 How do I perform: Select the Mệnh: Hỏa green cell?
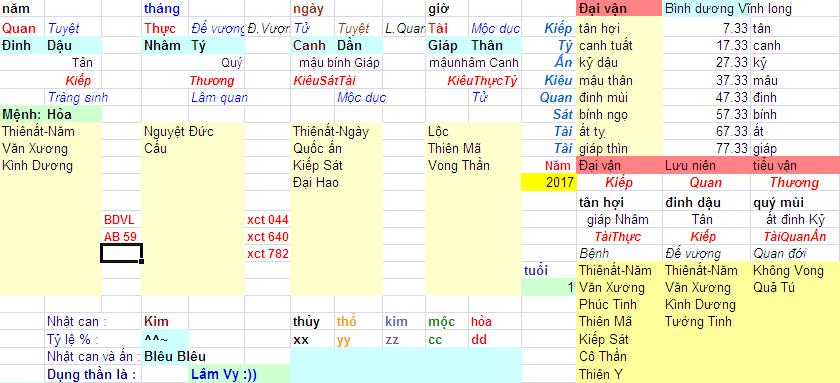coord(51,114)
